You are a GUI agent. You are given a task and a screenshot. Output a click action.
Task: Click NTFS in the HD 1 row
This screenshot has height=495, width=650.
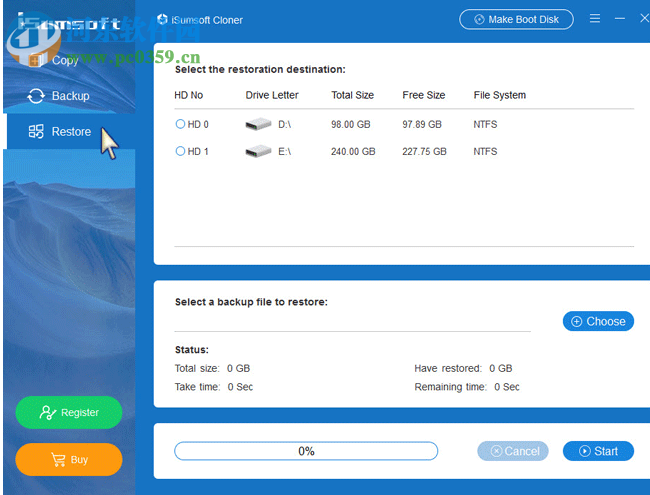(485, 152)
